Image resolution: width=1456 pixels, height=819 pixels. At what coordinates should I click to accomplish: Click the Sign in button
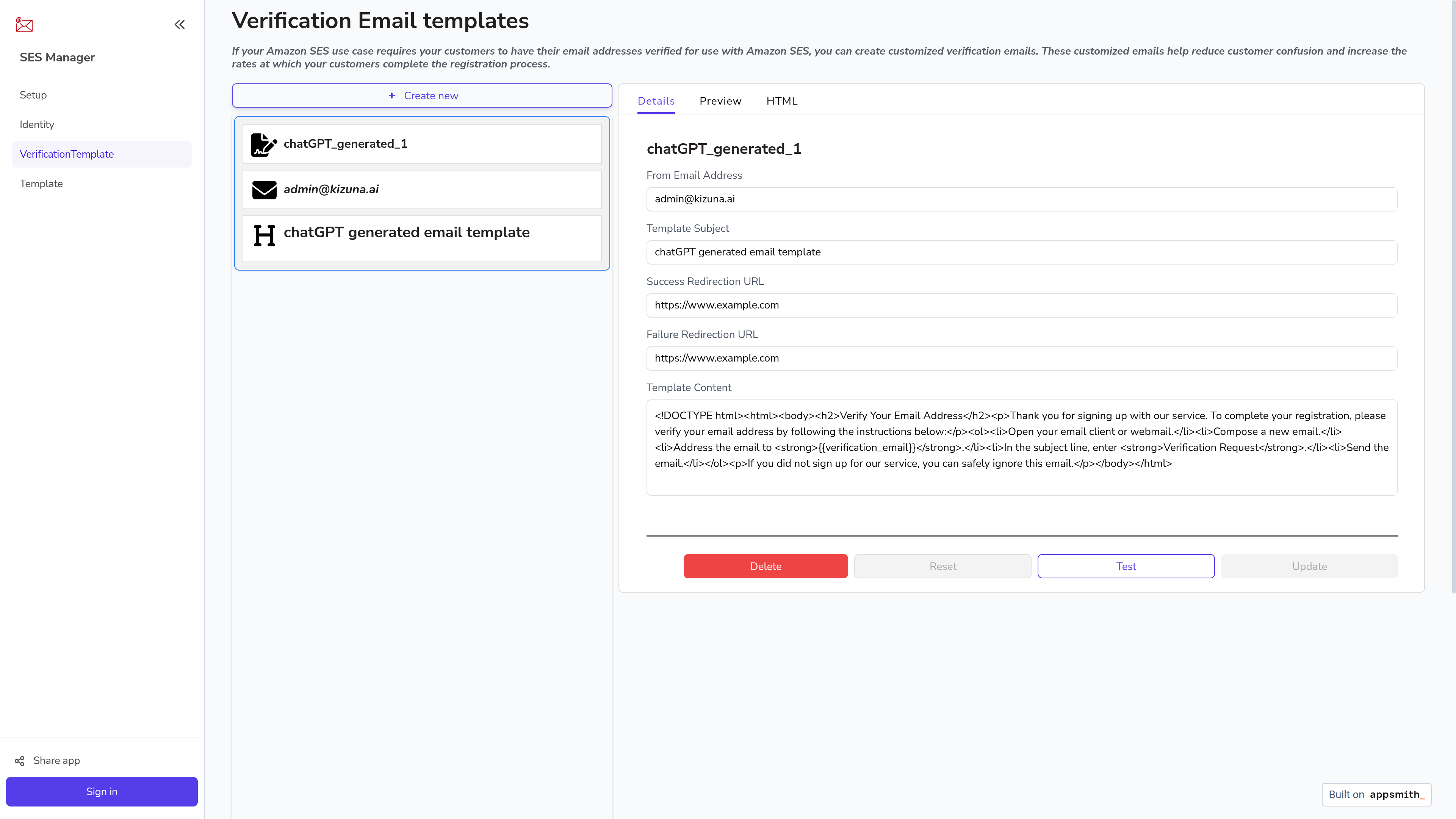pos(102,791)
